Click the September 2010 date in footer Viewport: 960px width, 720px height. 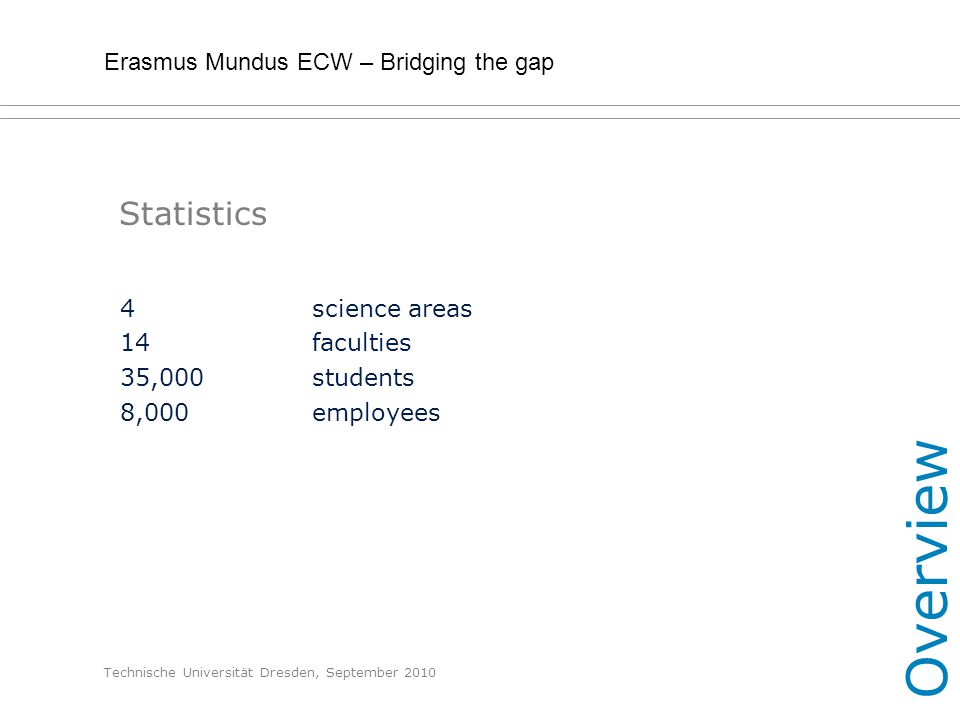381,673
